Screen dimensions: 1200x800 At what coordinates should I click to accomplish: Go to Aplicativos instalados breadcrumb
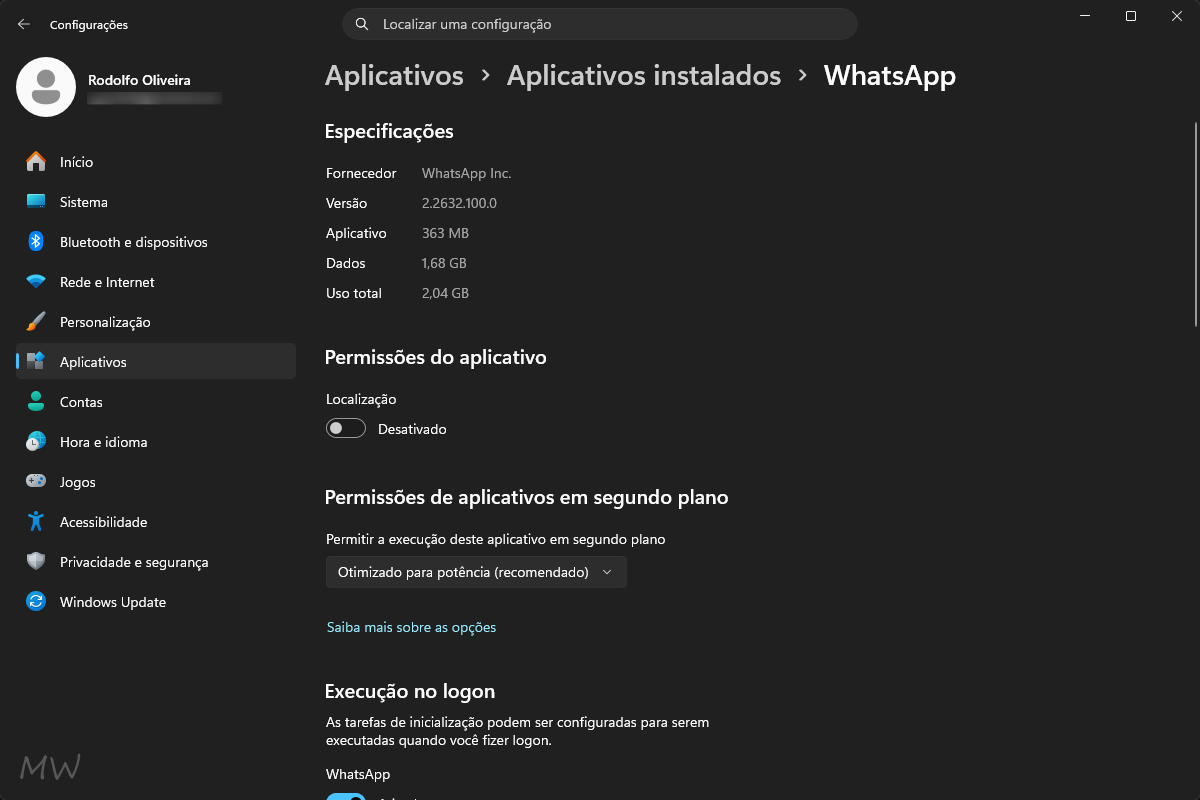click(644, 75)
